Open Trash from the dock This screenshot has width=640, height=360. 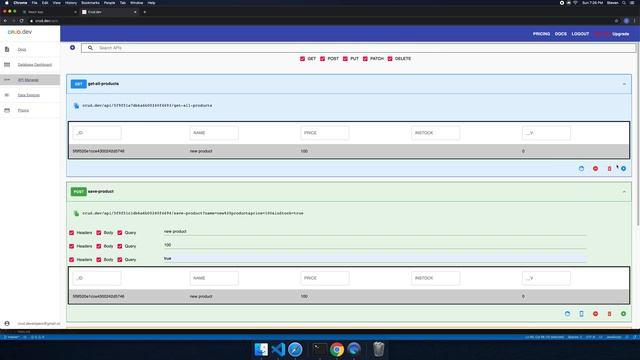pyautogui.click(x=379, y=349)
